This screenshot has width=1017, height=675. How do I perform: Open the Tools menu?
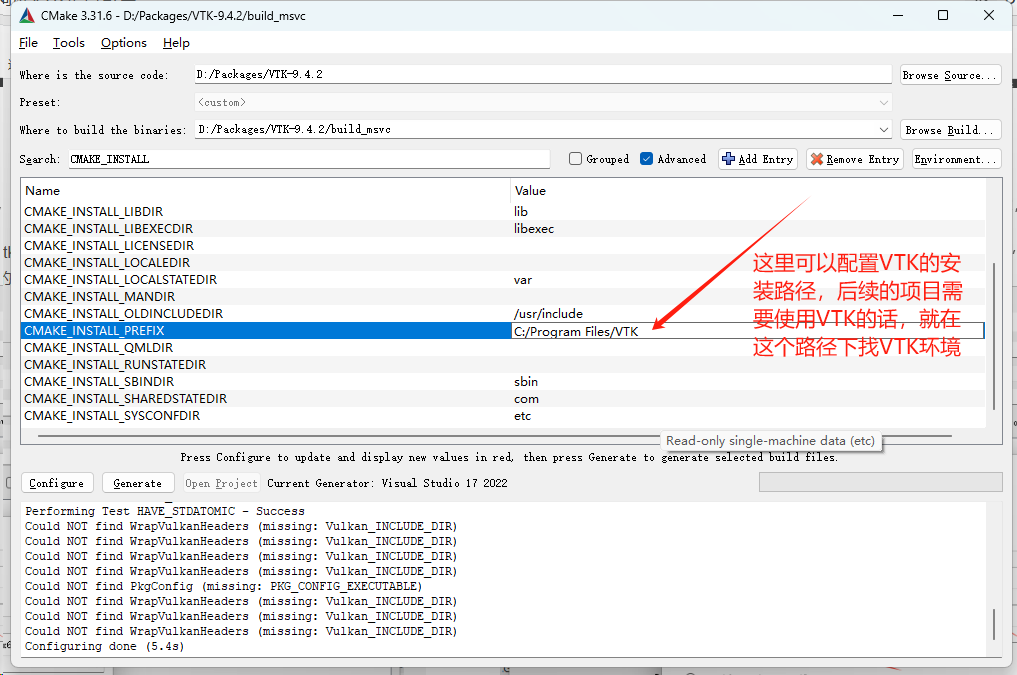tap(69, 43)
